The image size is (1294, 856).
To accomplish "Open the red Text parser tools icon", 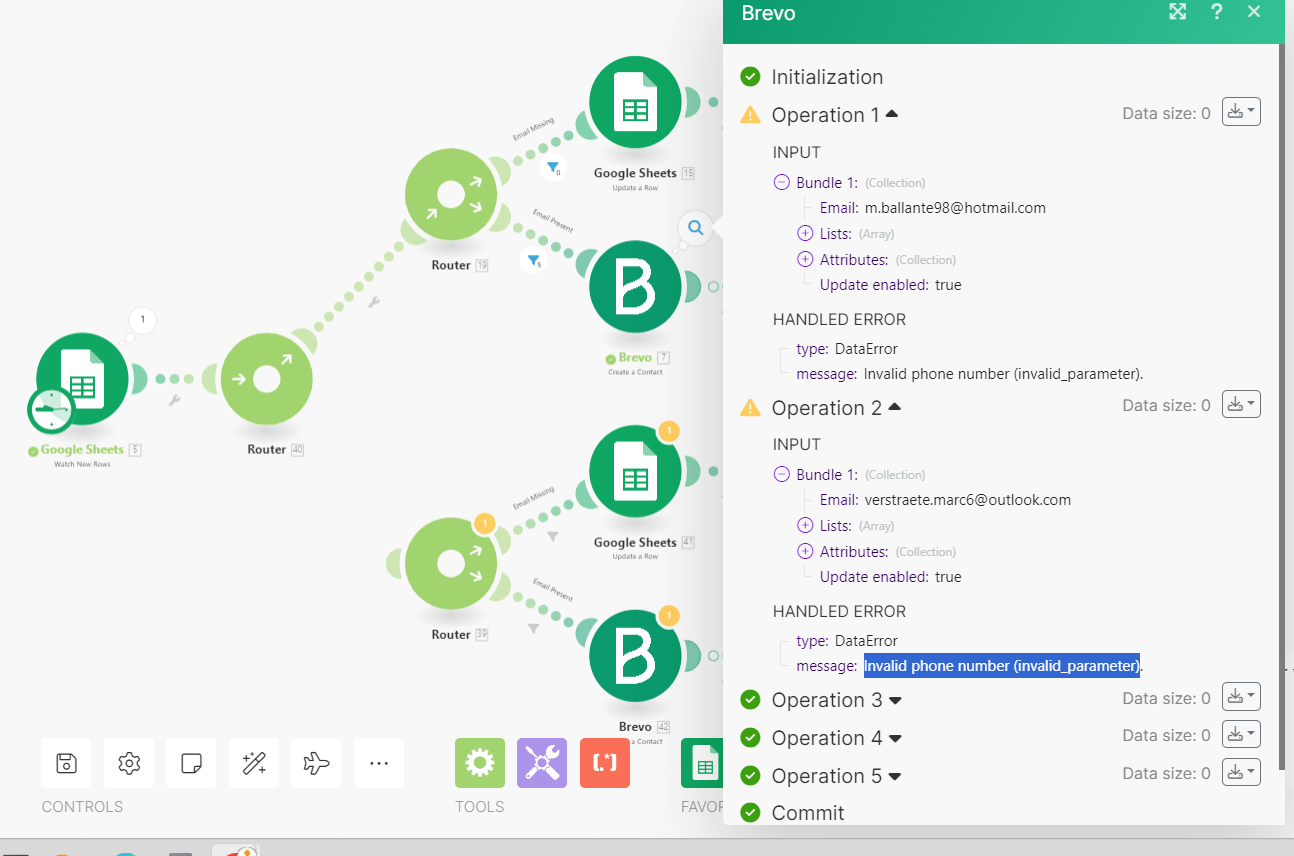I will (x=605, y=763).
